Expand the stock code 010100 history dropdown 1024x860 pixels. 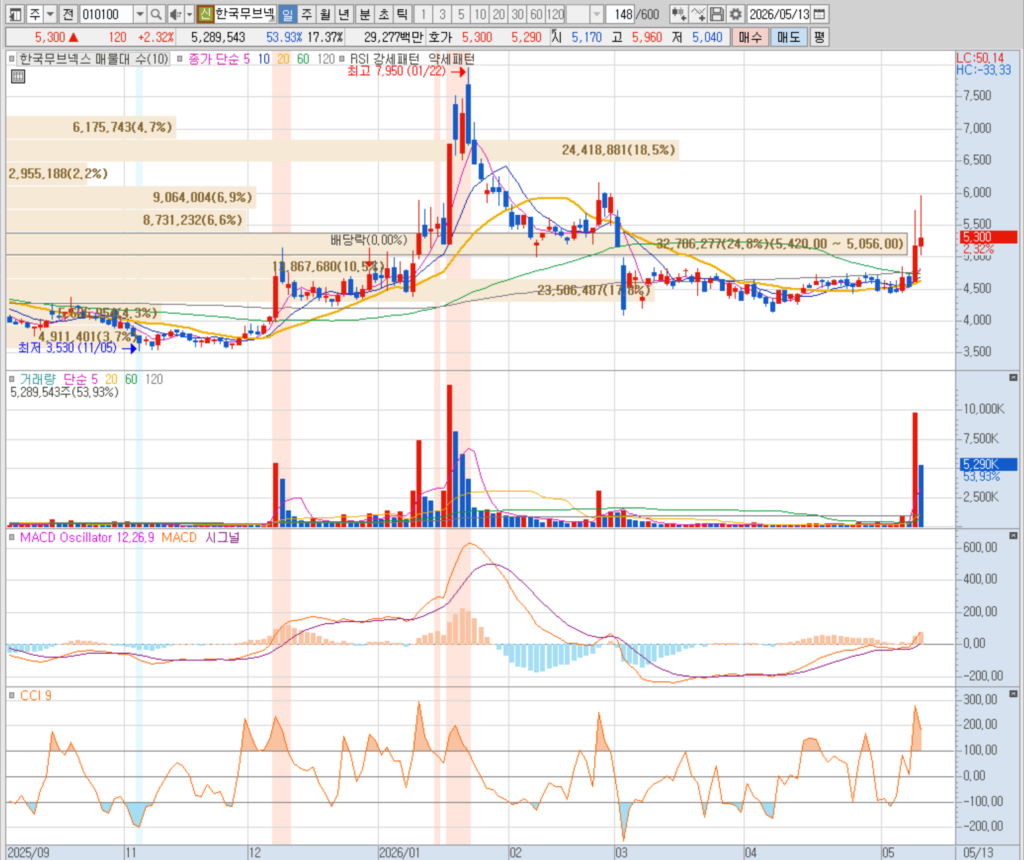pos(140,14)
